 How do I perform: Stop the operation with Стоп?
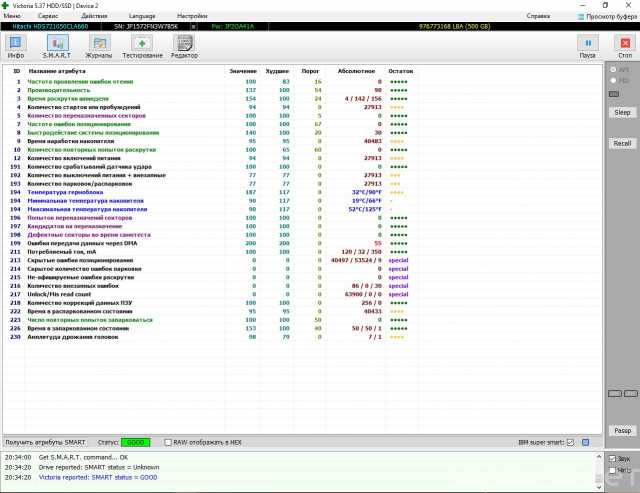point(625,47)
